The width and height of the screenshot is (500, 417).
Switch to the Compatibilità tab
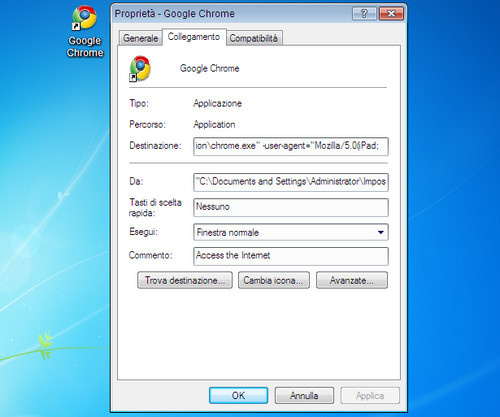coord(254,38)
